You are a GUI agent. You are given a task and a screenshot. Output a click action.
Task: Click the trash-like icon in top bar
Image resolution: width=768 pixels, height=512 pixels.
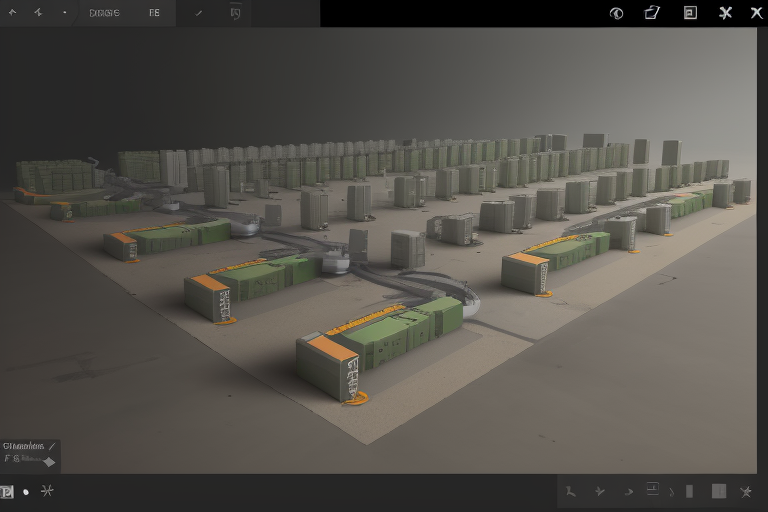pos(235,13)
